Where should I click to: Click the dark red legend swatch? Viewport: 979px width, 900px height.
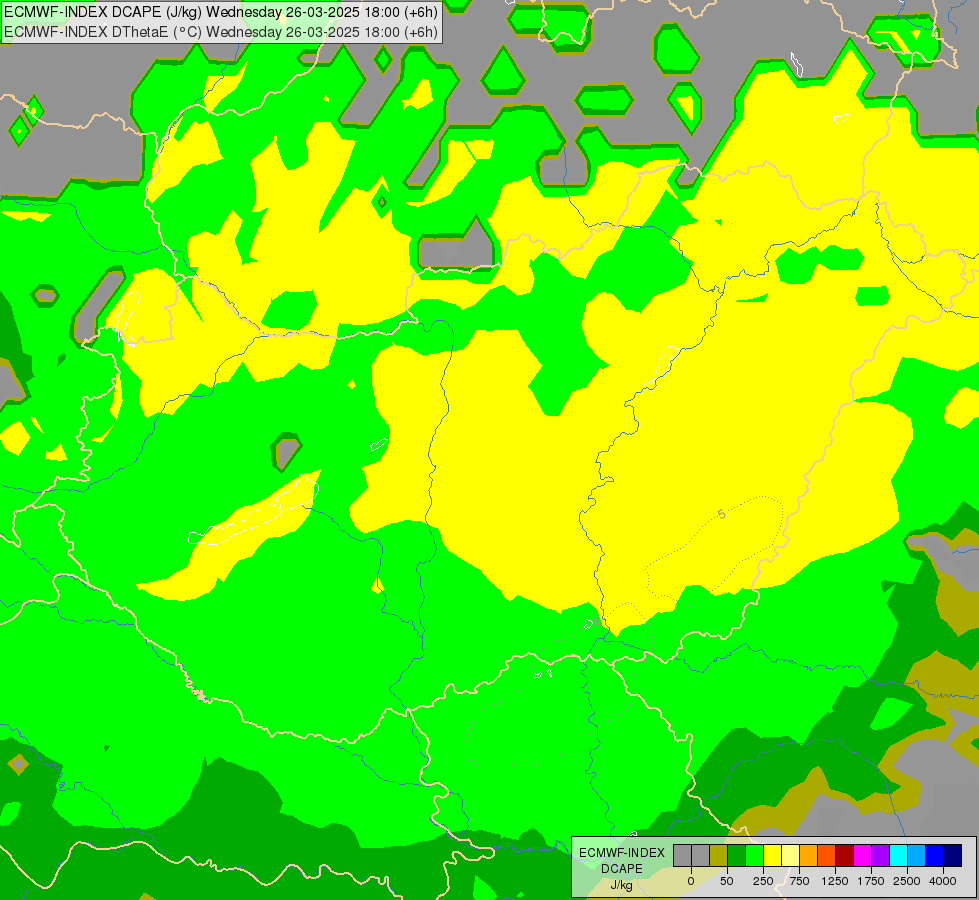click(844, 855)
